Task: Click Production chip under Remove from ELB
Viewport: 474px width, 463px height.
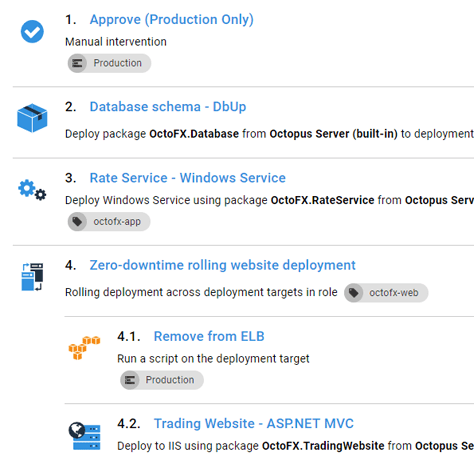Action: click(x=162, y=380)
